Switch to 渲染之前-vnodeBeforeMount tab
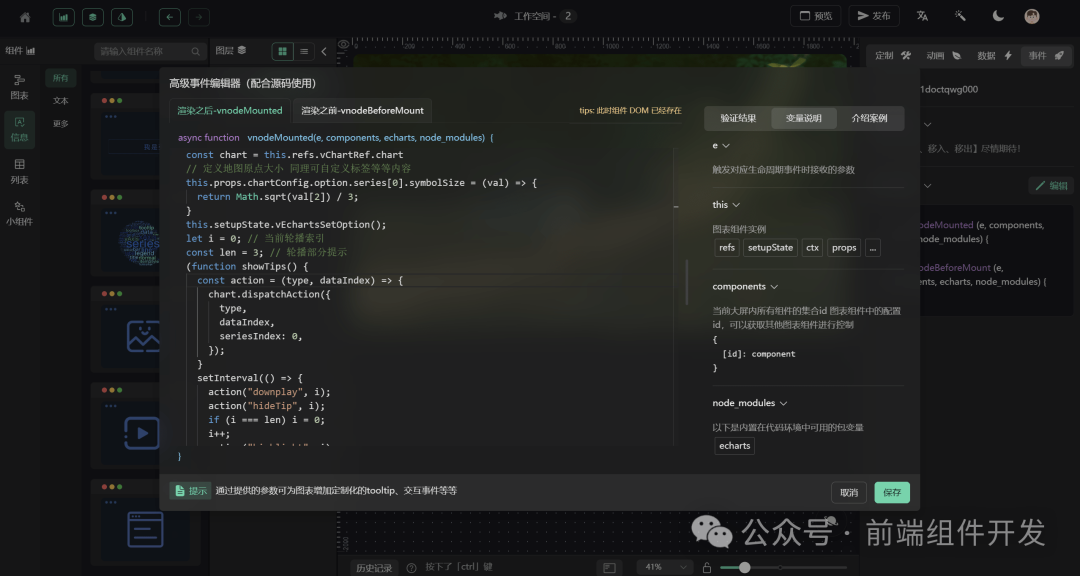Image resolution: width=1080 pixels, height=576 pixels. [363, 110]
